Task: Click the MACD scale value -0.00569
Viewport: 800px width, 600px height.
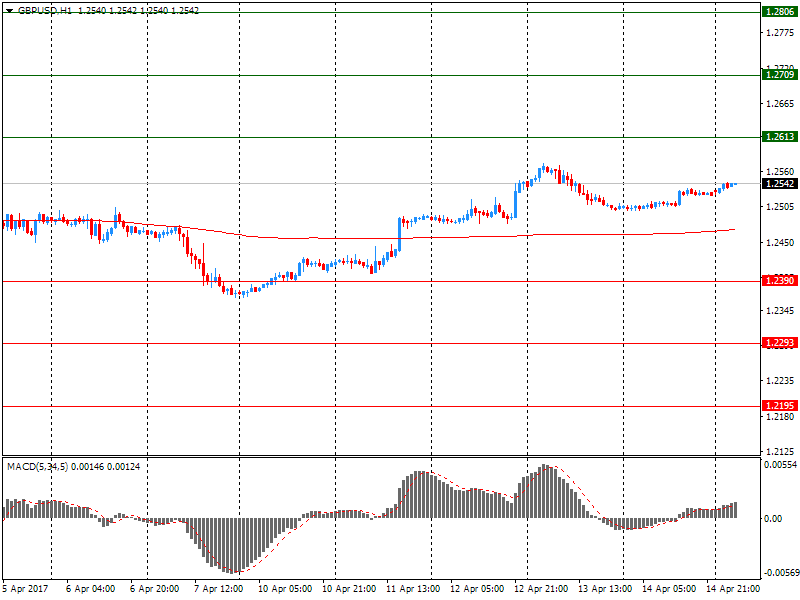Action: pos(780,573)
